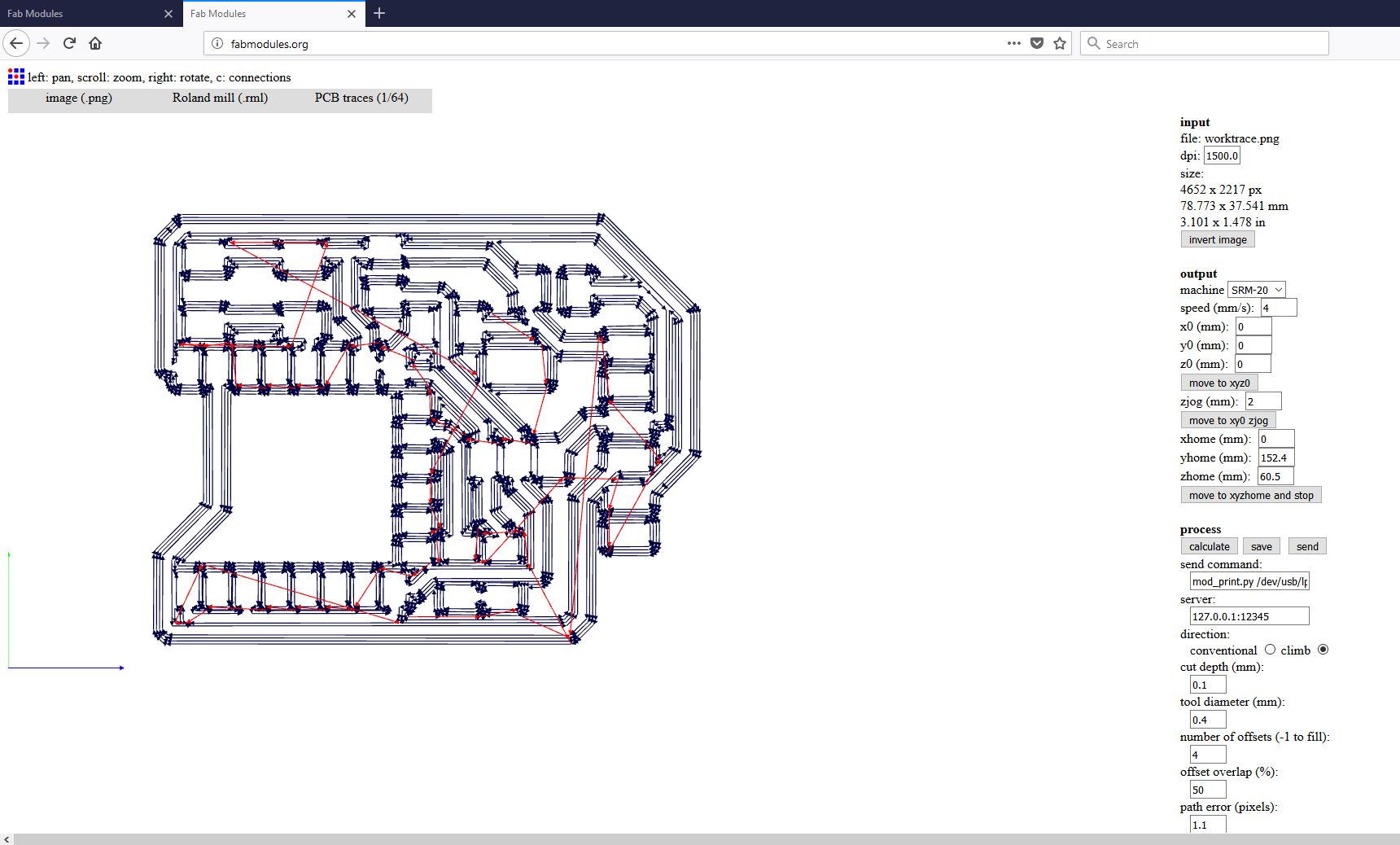This screenshot has height=845, width=1400.
Task: Click the pan/zoom/rotate instructions text
Action: 159,77
